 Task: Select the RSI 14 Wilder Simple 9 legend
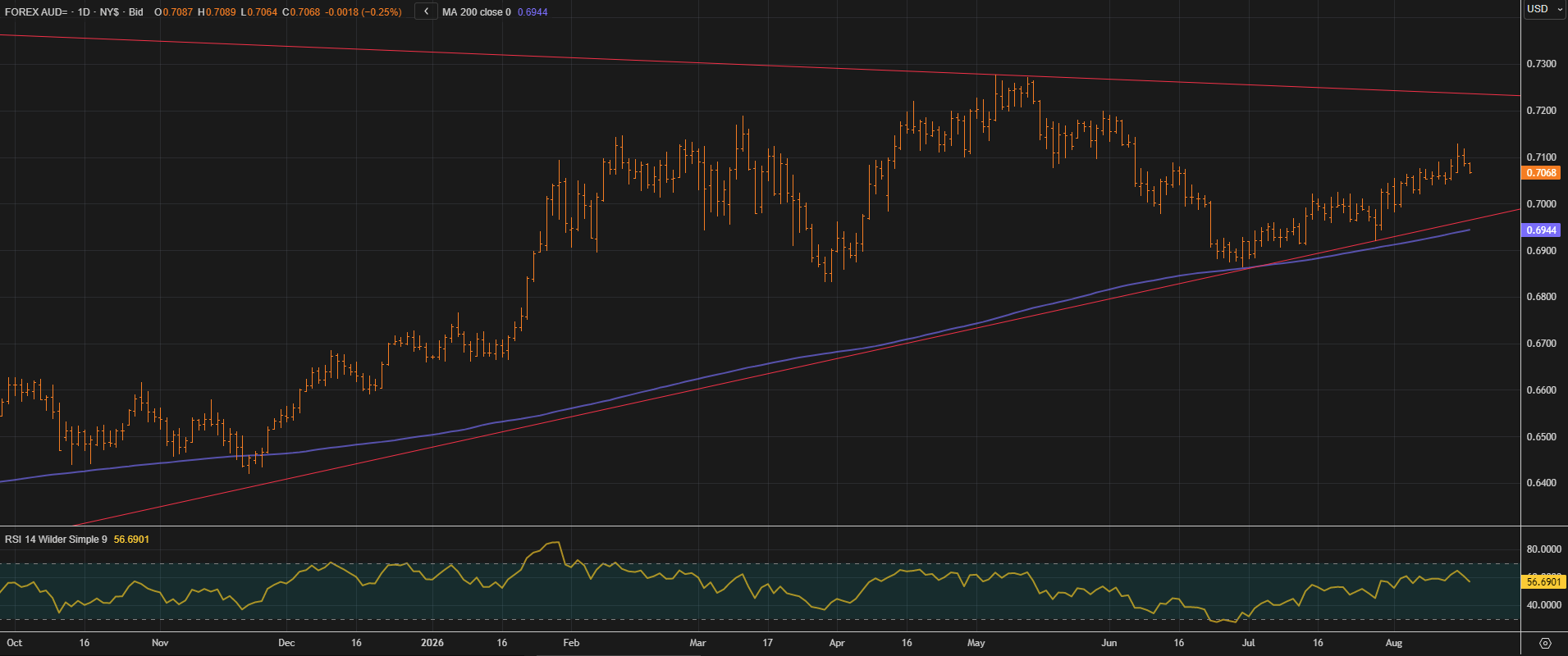click(56, 540)
